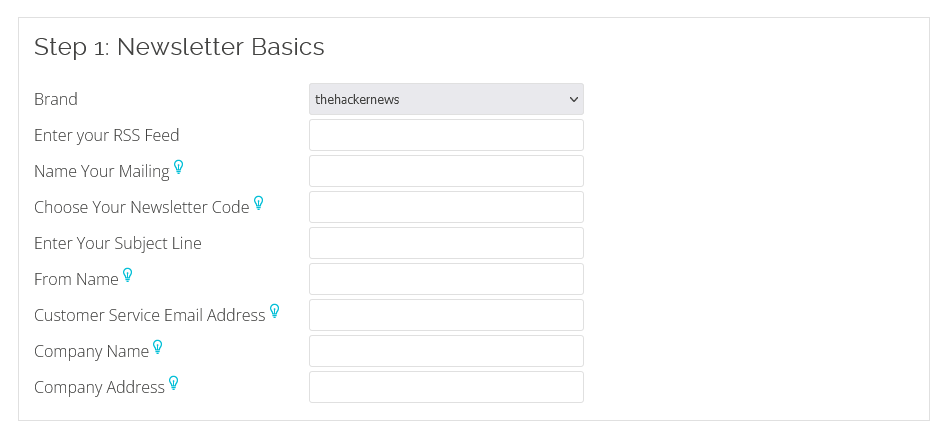The width and height of the screenshot is (945, 444).
Task: Click the Customer Service Email Address field
Action: [x=446, y=315]
